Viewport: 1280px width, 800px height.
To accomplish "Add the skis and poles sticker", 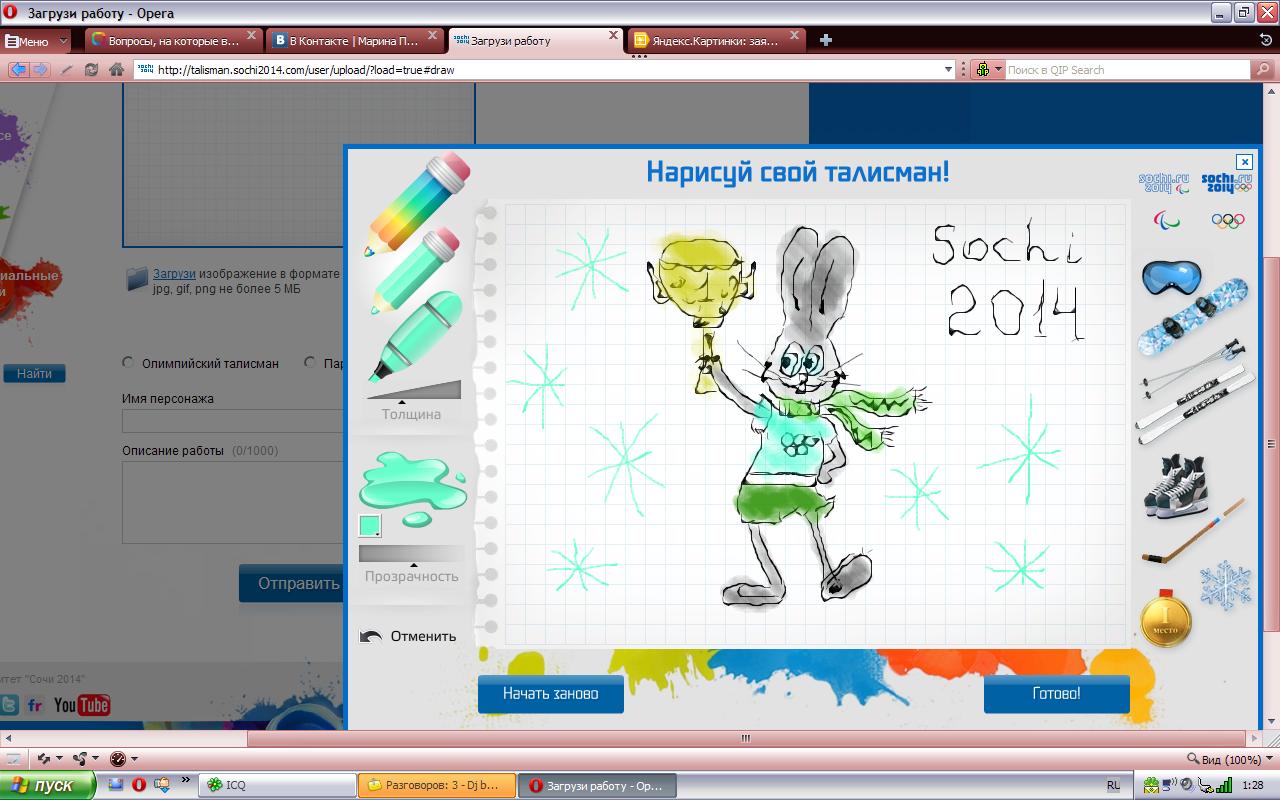I will 1195,392.
